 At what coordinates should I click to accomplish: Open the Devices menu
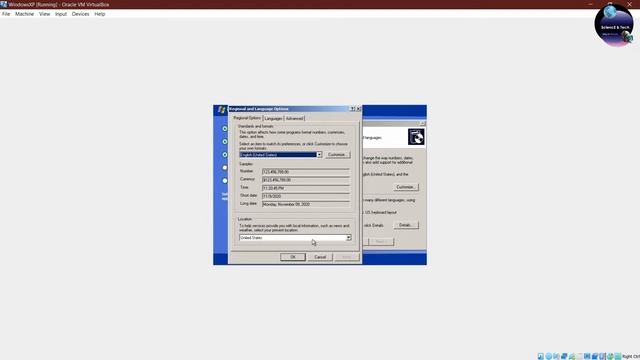(80, 14)
